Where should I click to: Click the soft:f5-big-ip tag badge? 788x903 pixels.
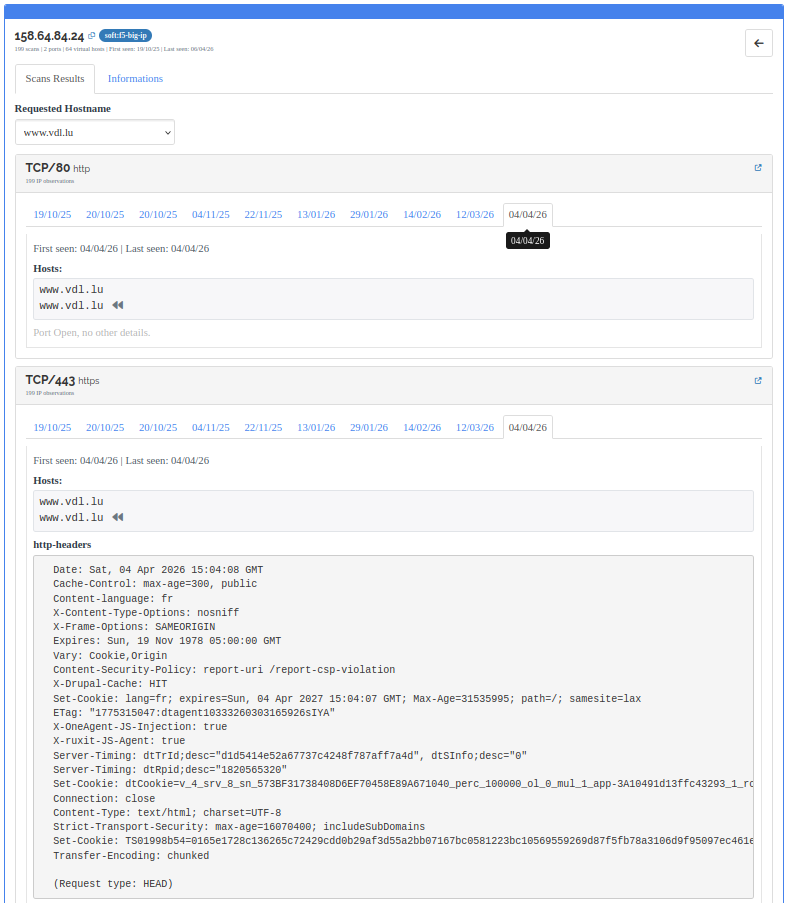(125, 36)
